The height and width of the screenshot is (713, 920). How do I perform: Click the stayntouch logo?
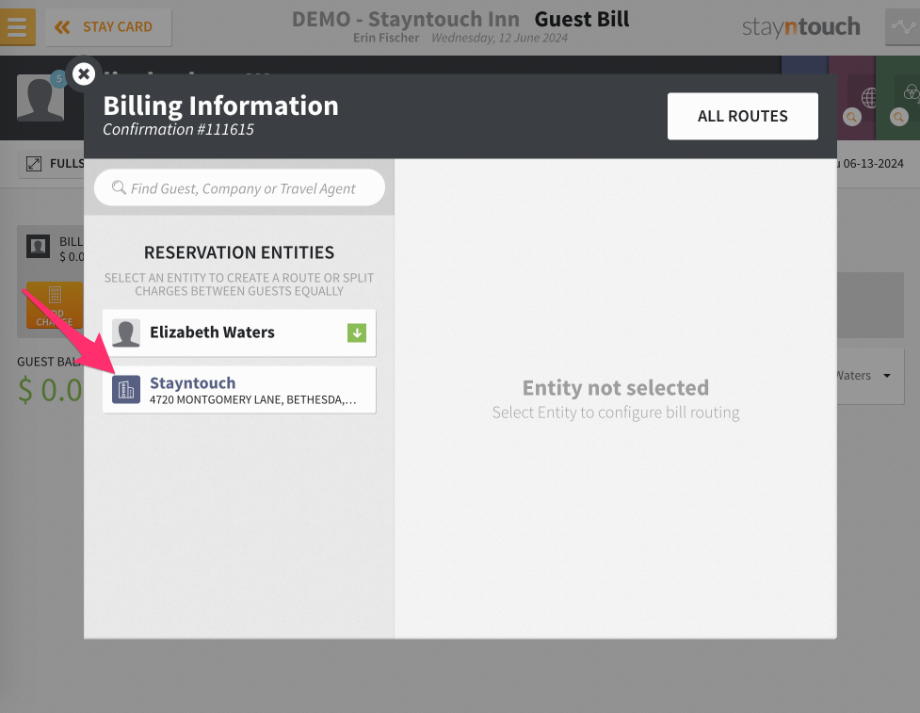pyautogui.click(x=801, y=27)
